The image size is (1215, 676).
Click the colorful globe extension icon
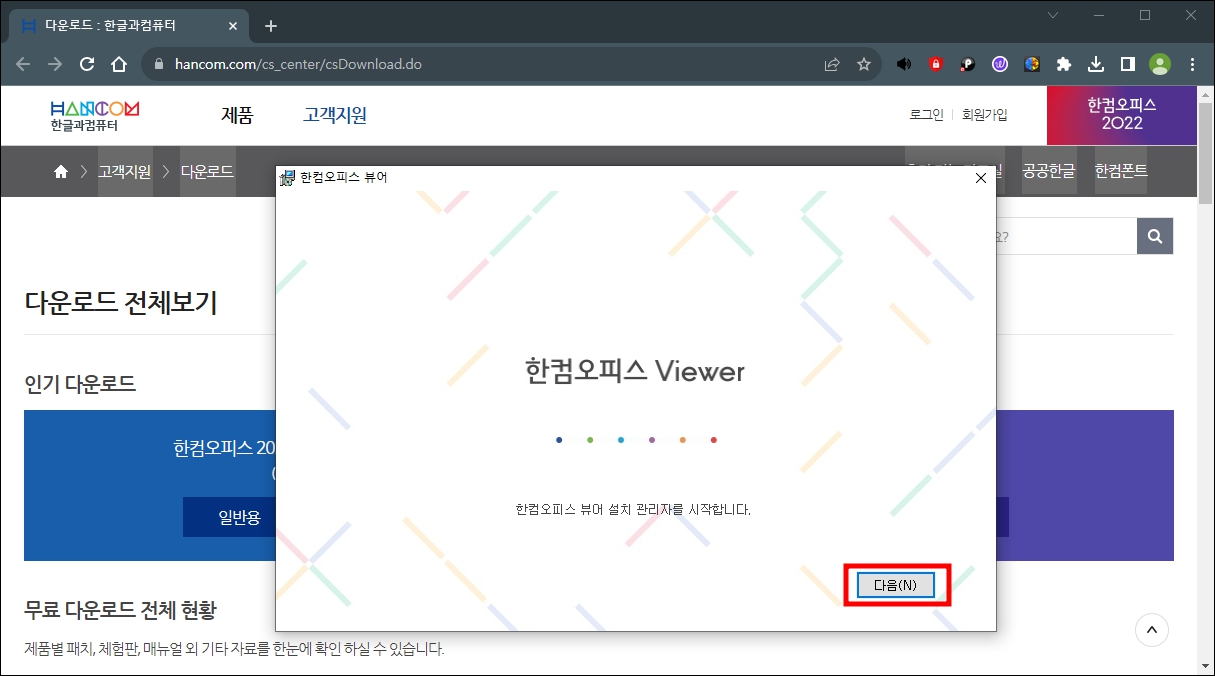1031,64
